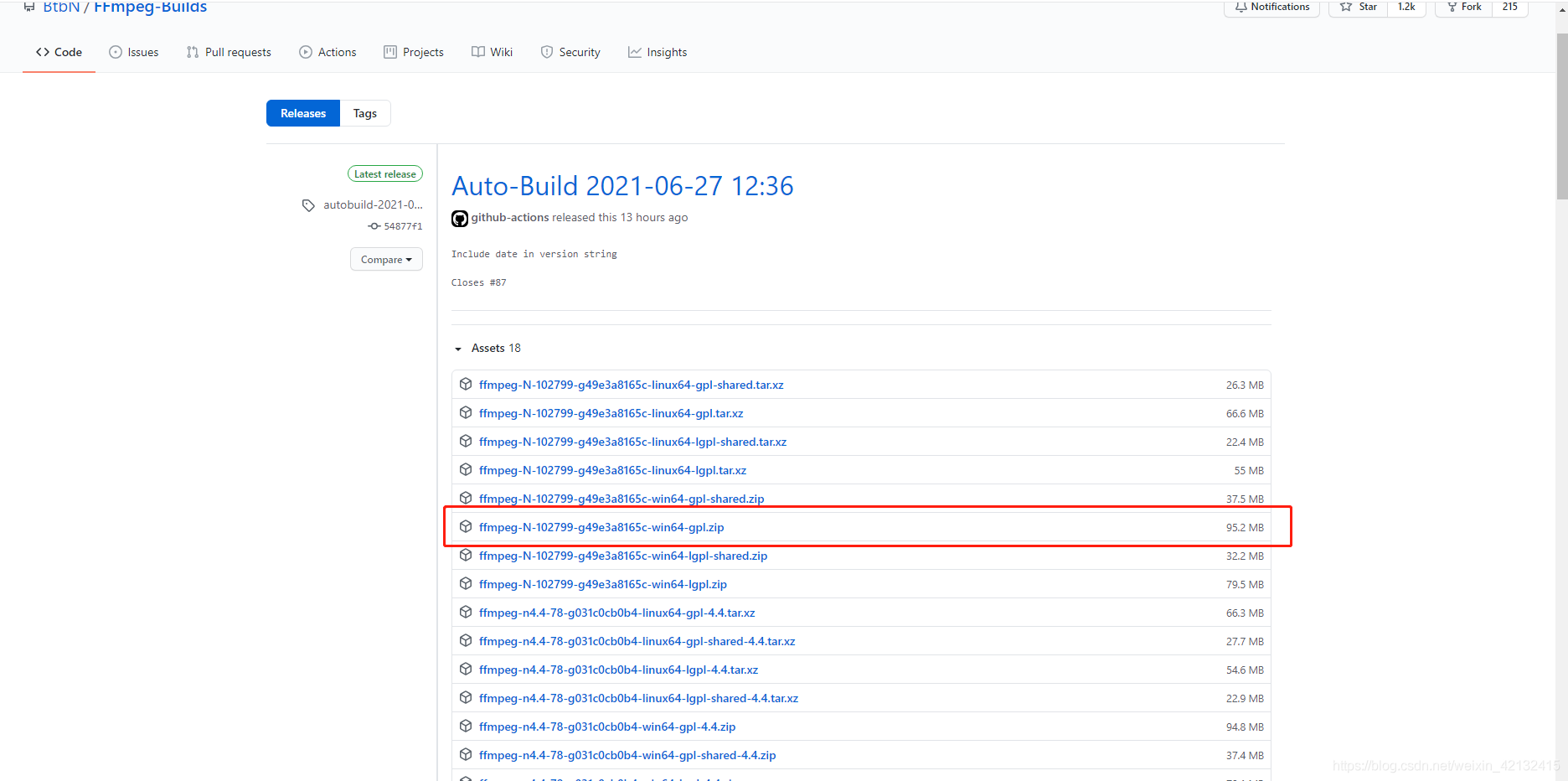Open commit 54877f1
This screenshot has width=1568, height=781.
403,226
